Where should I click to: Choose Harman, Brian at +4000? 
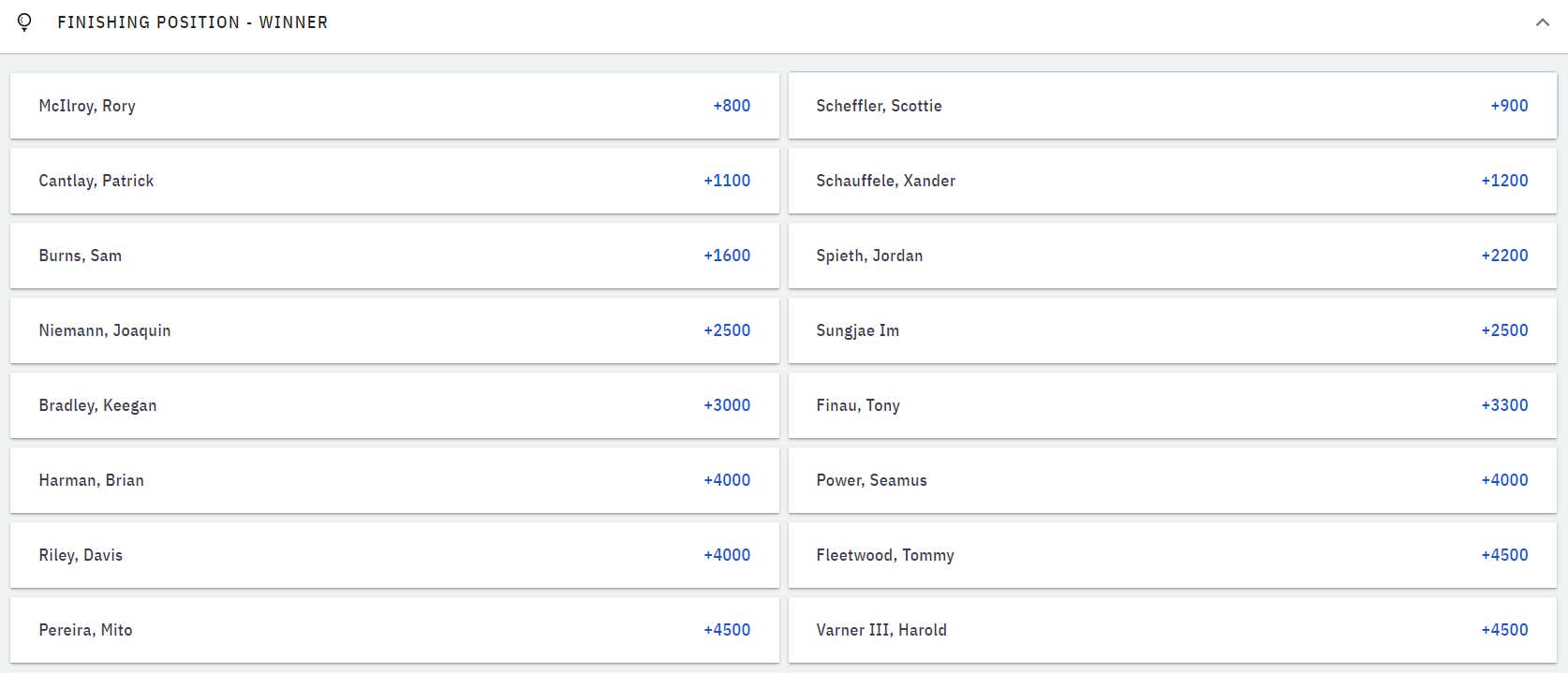[x=394, y=480]
